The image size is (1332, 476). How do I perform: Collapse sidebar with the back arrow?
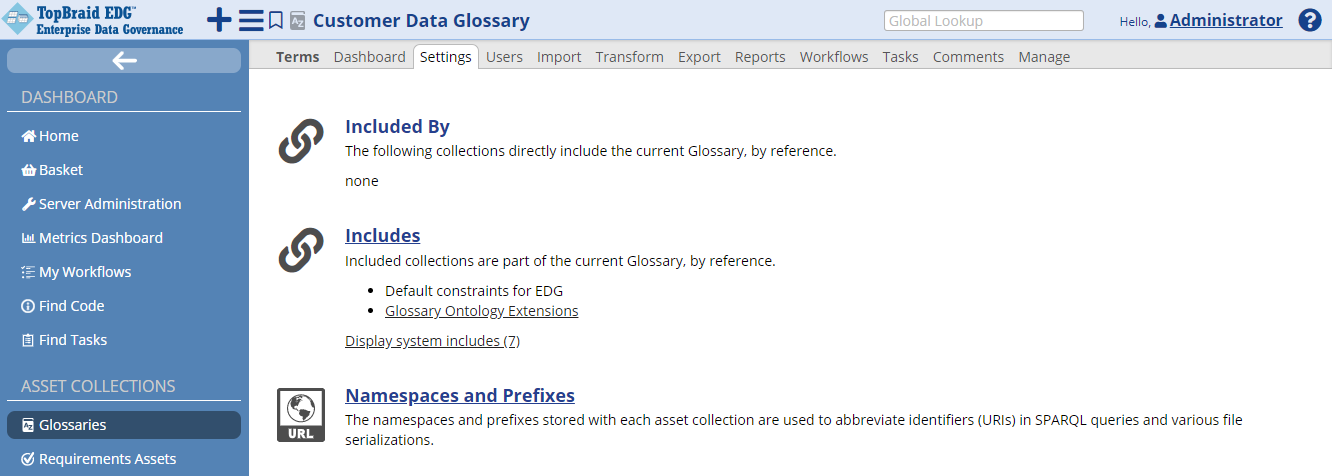coord(124,61)
